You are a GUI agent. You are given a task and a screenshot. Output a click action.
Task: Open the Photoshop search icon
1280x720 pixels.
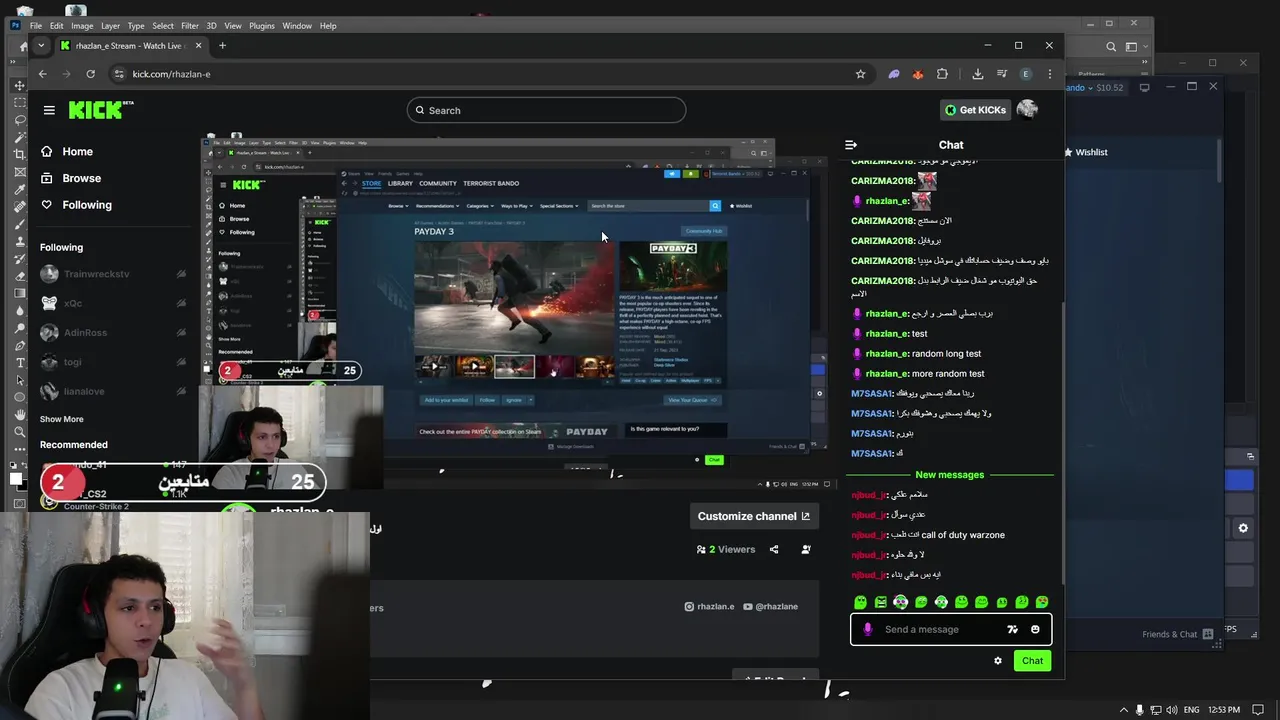coord(1111,46)
